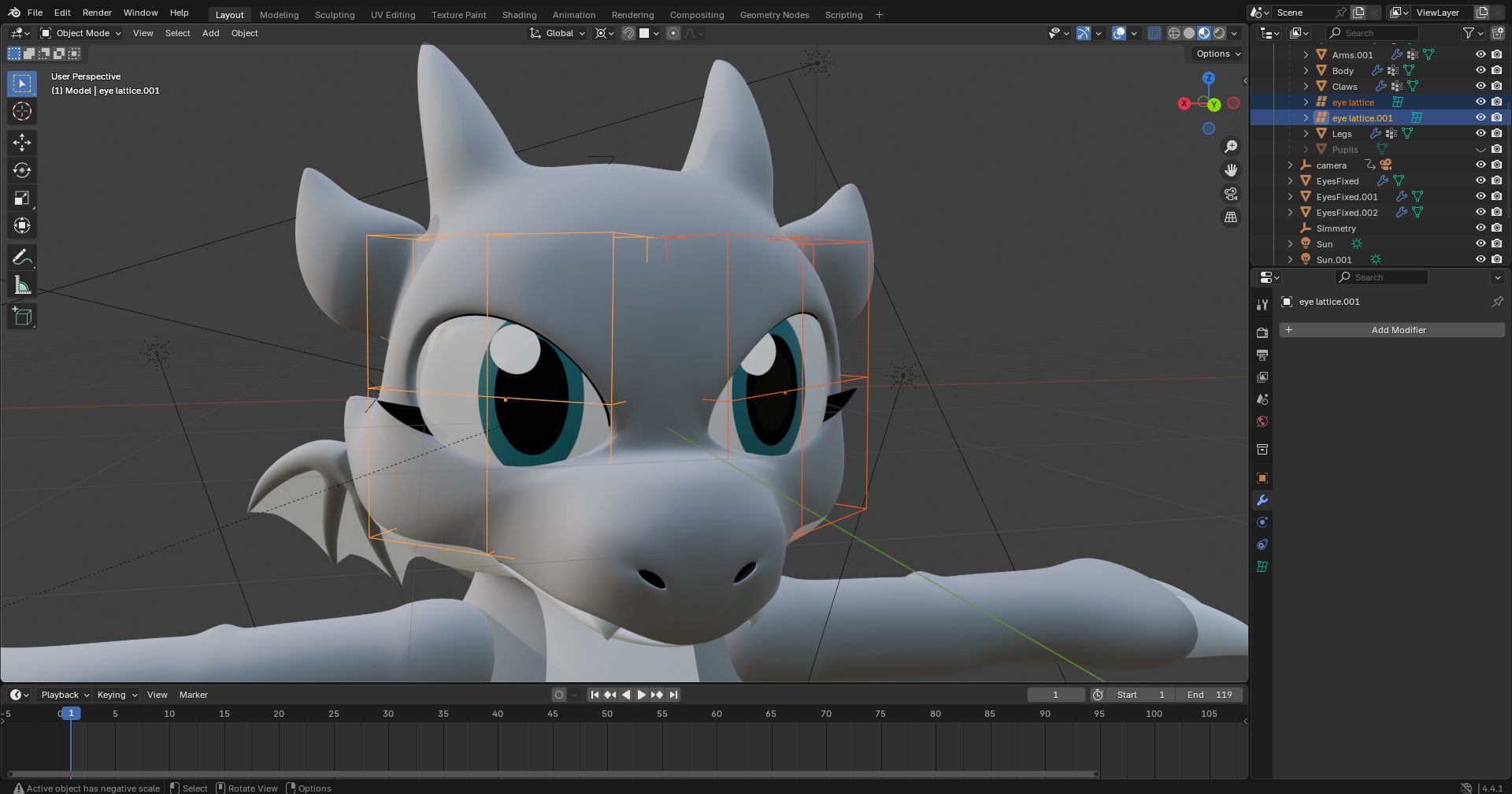Screen dimensions: 1512x794
Task: Click the viewport zoom magnifier icon
Action: click(1231, 147)
